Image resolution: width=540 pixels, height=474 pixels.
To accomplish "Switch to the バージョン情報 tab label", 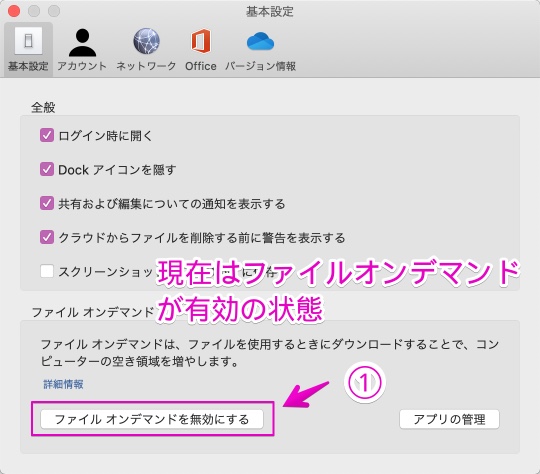I will pyautogui.click(x=260, y=66).
